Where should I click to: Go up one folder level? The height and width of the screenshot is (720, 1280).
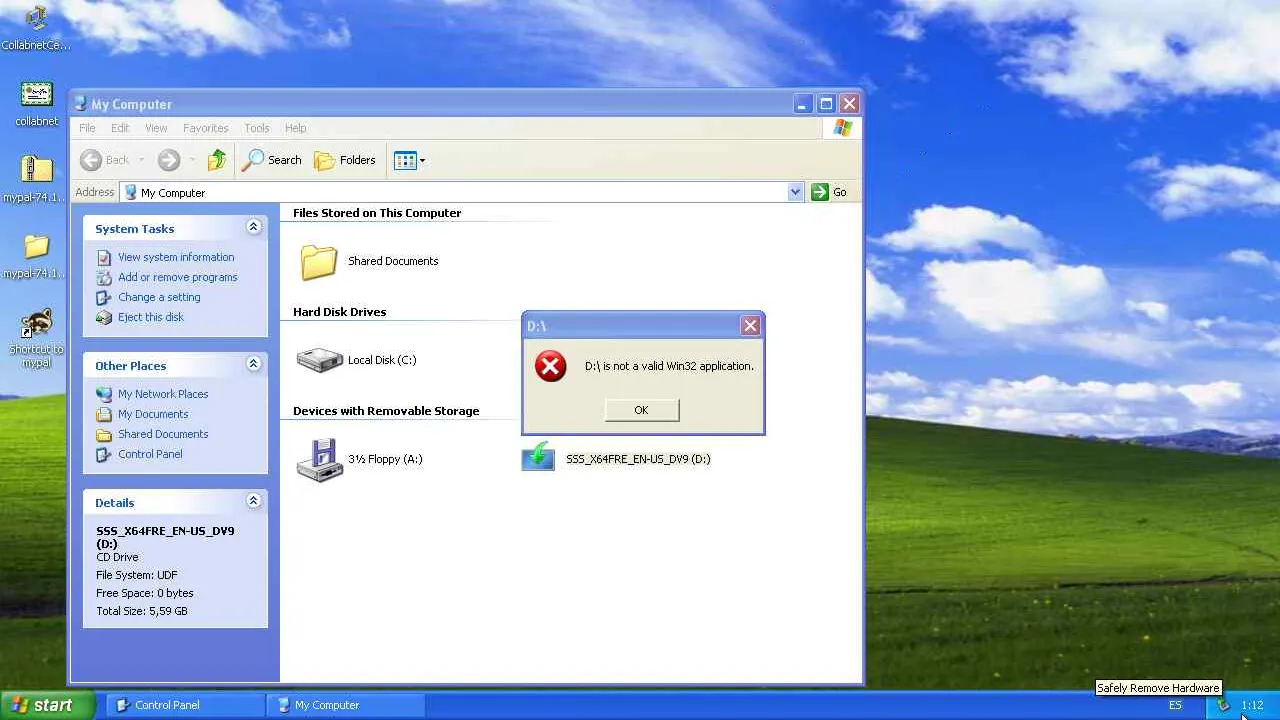point(217,160)
